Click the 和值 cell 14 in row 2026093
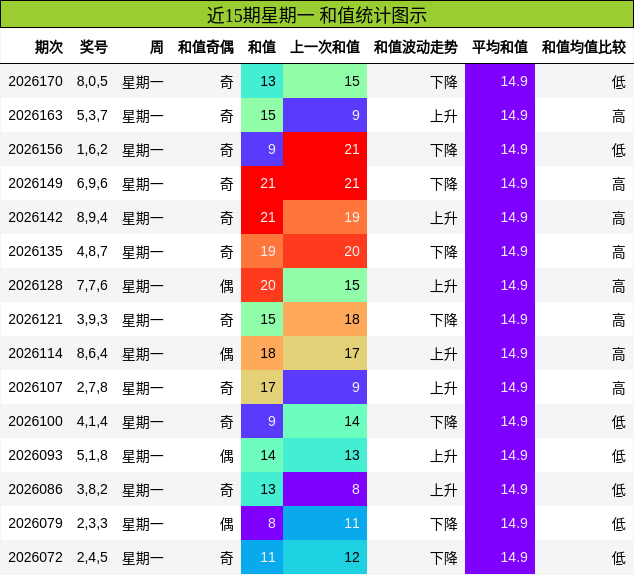634x575 pixels. coord(262,455)
